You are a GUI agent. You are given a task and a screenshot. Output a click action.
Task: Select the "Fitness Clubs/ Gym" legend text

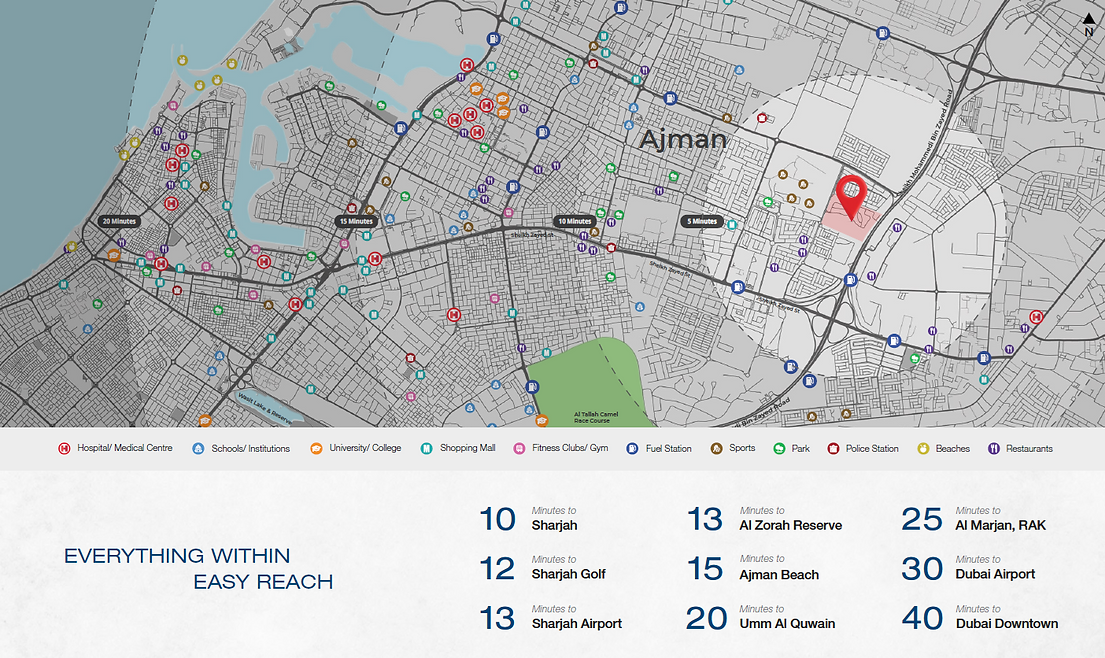(570, 448)
